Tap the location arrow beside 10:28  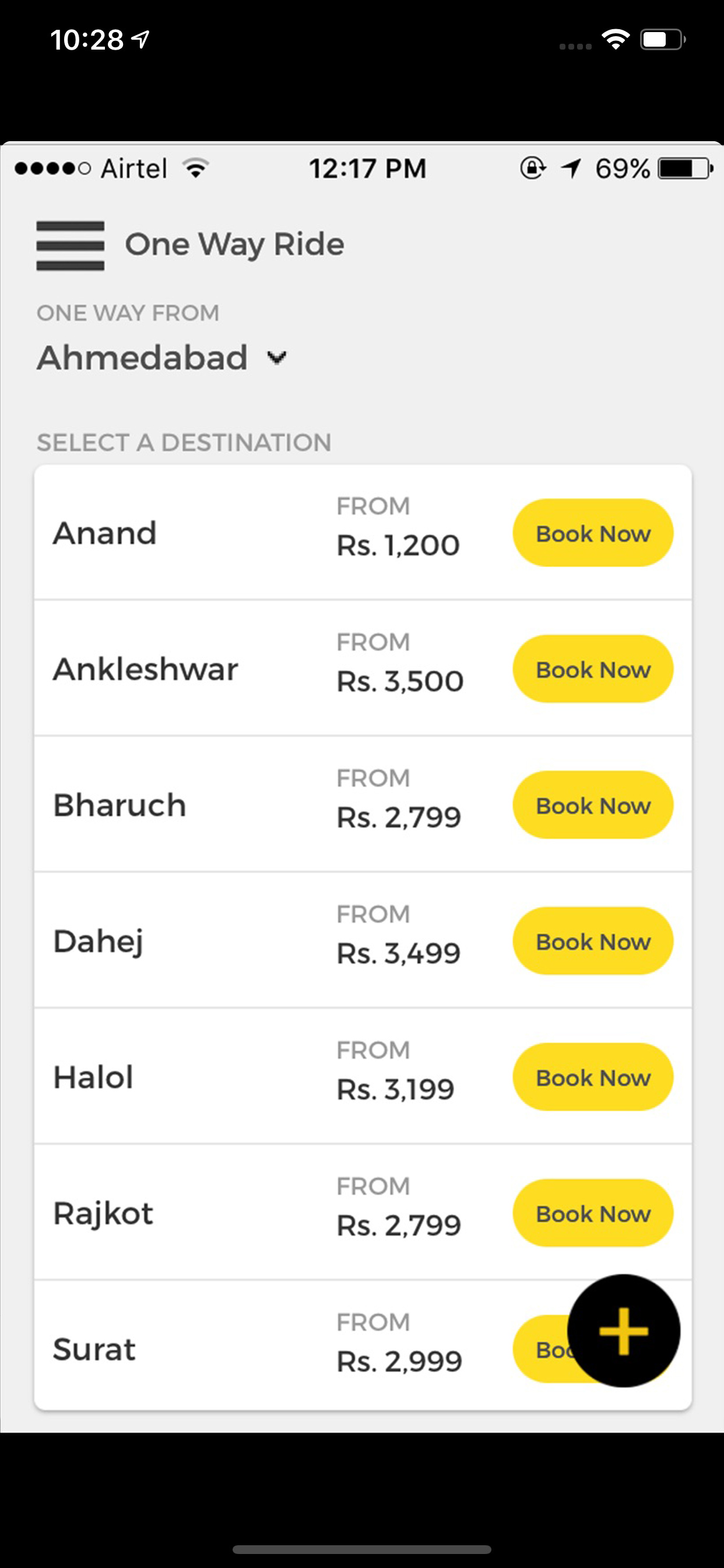(x=141, y=40)
